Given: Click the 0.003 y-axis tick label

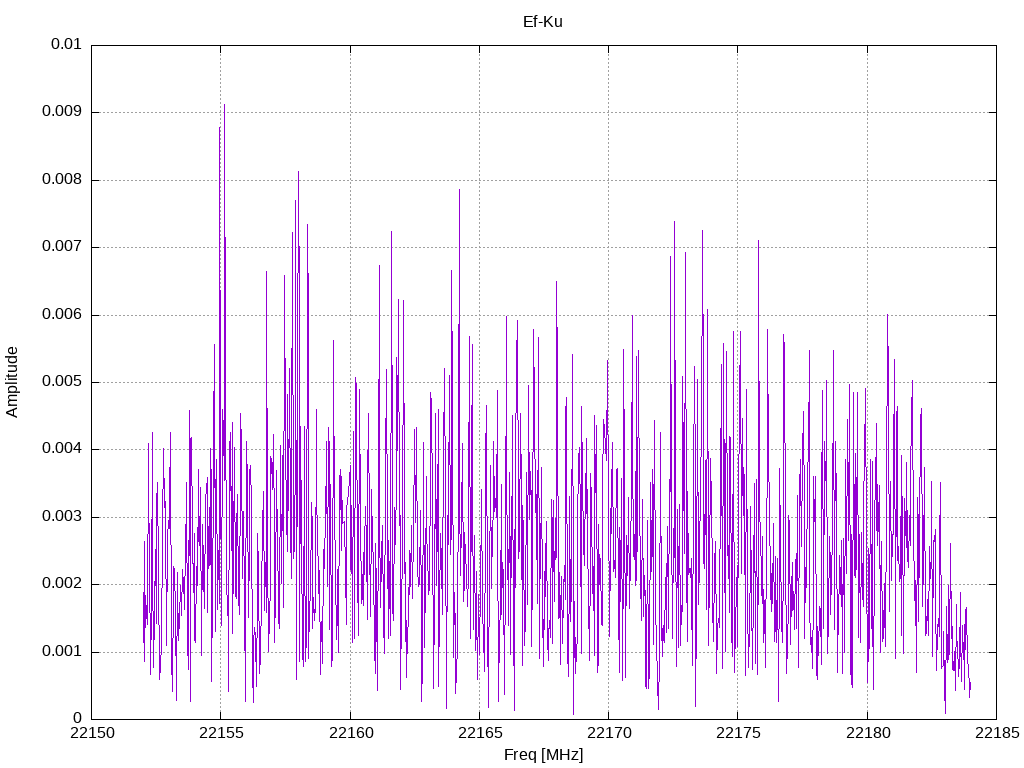Looking at the screenshot, I should click(62, 516).
